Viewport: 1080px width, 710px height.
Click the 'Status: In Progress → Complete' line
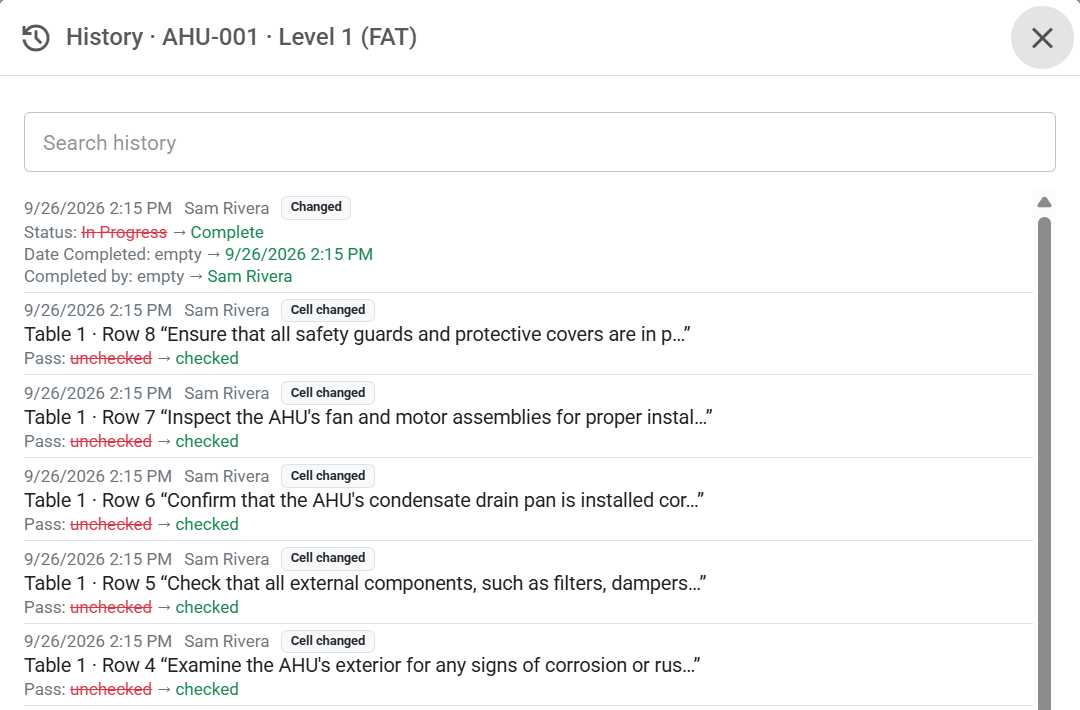tap(144, 232)
